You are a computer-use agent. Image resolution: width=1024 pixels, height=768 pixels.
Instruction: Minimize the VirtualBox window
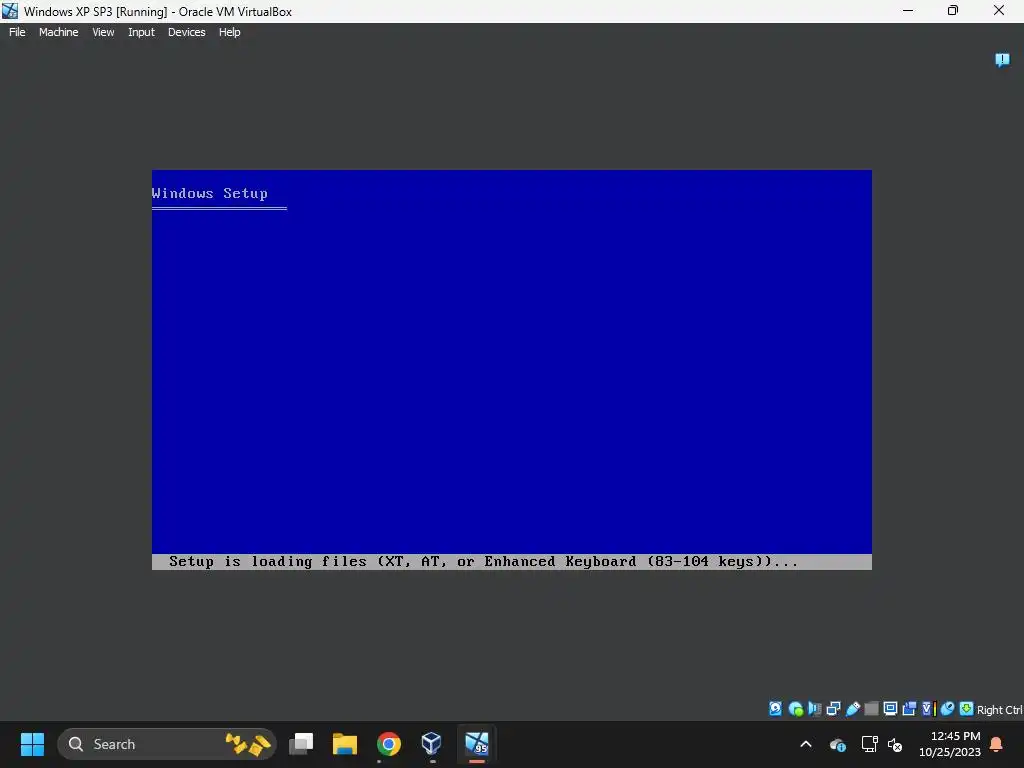[908, 10]
